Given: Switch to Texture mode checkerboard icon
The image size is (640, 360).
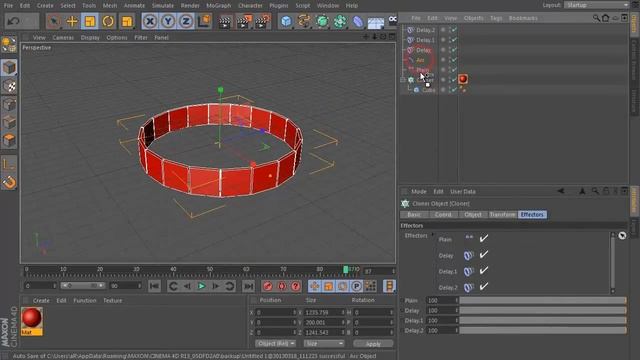Looking at the screenshot, I should tap(9, 86).
